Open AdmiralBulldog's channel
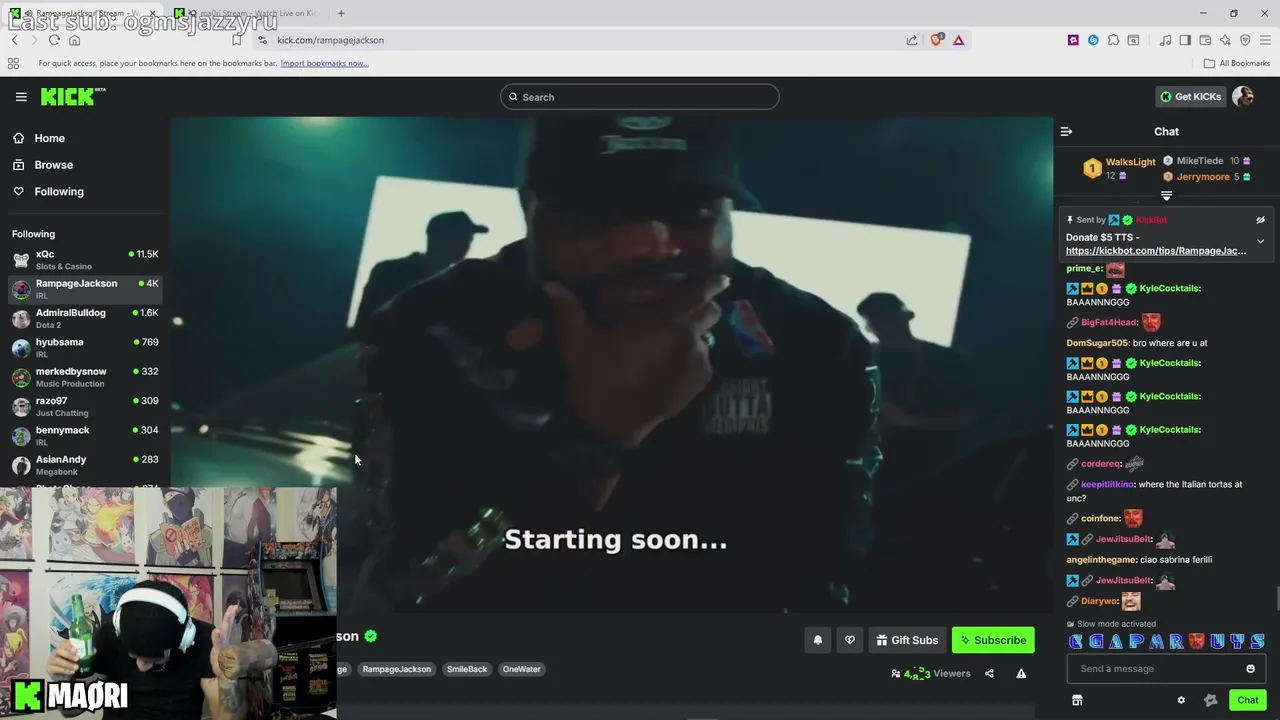Viewport: 1280px width, 720px height. pos(85,318)
